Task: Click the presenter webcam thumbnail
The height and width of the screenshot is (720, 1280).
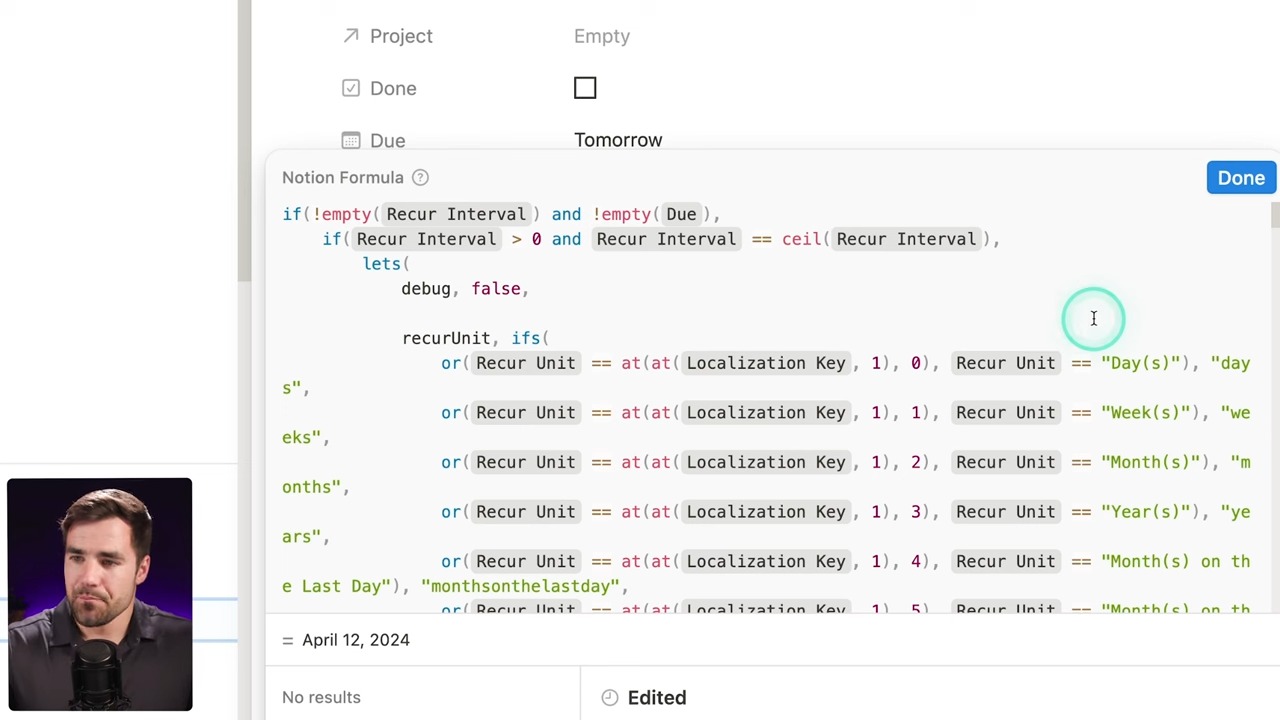Action: point(100,594)
